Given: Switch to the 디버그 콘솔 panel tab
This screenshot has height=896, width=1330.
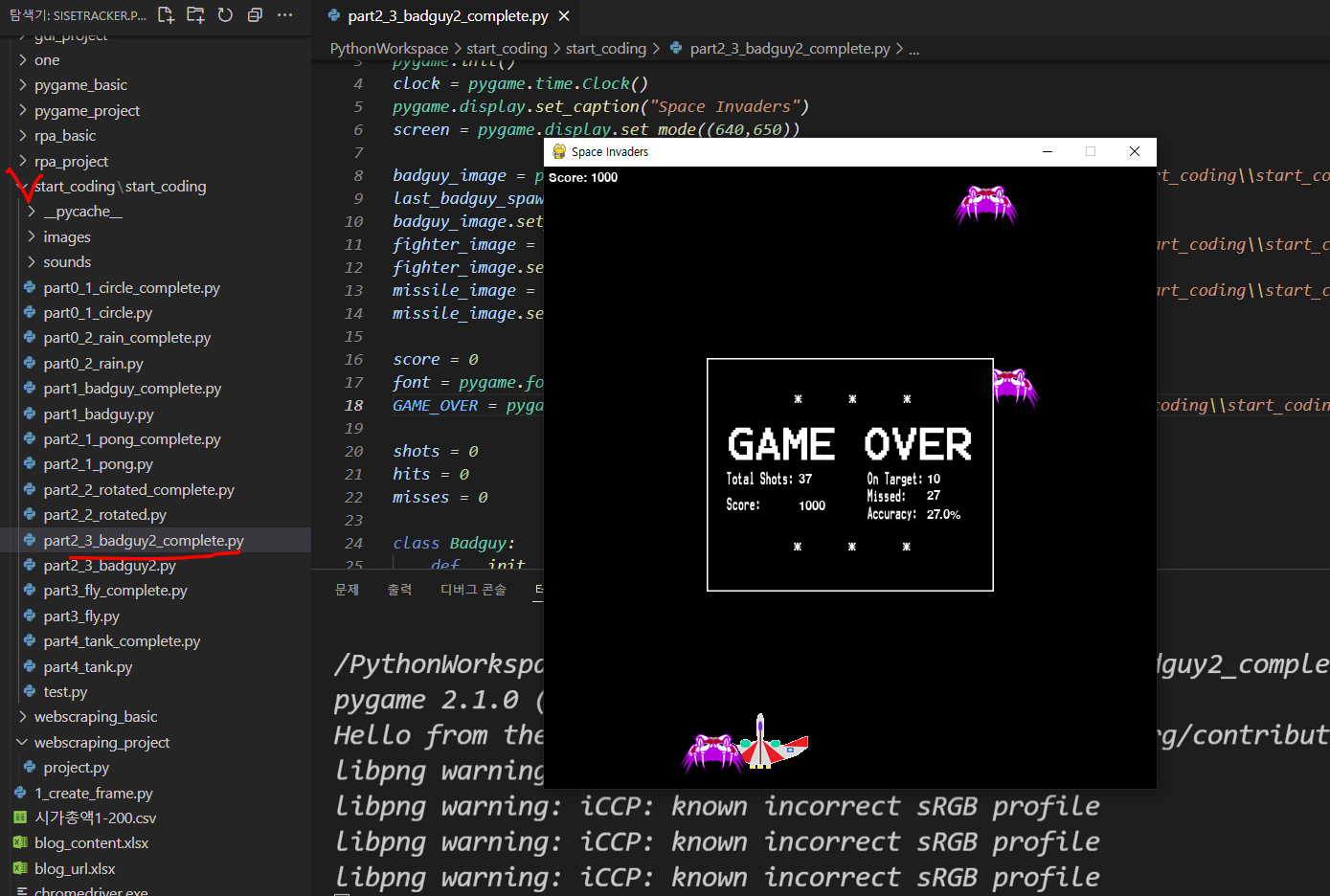Looking at the screenshot, I should [x=473, y=590].
